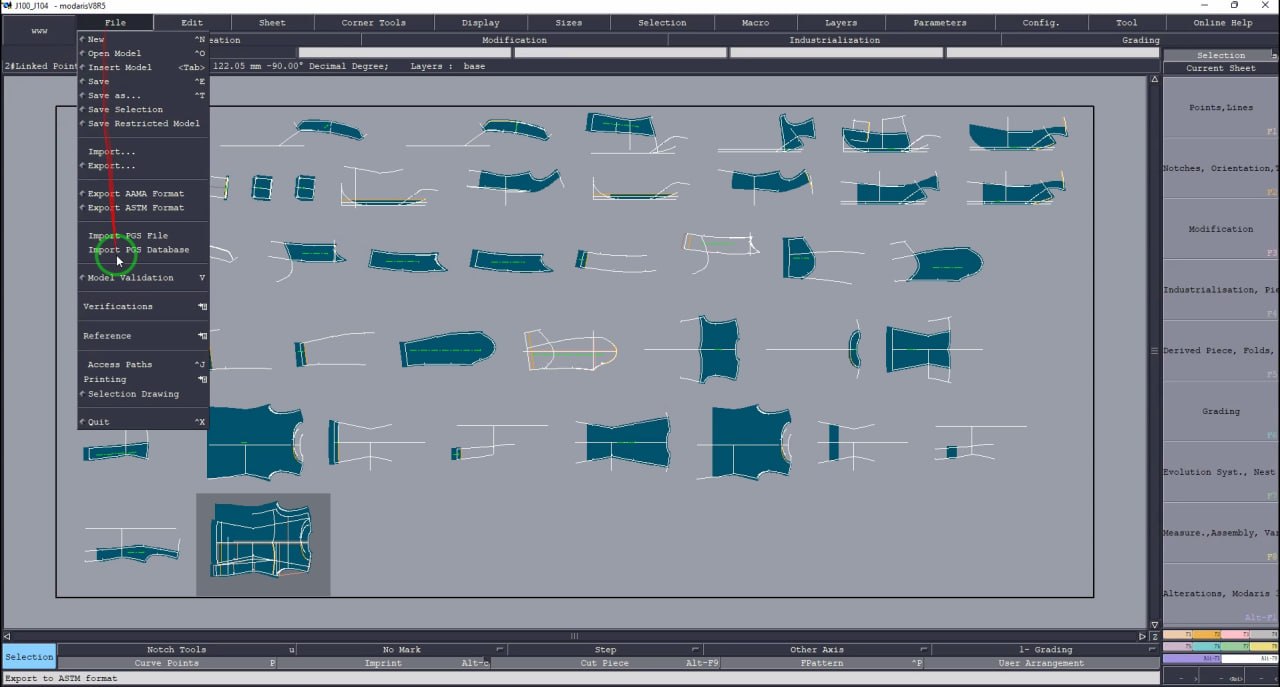Screen dimensions: 1280x687
Task: Toggle Imprint display
Action: pyautogui.click(x=384, y=663)
